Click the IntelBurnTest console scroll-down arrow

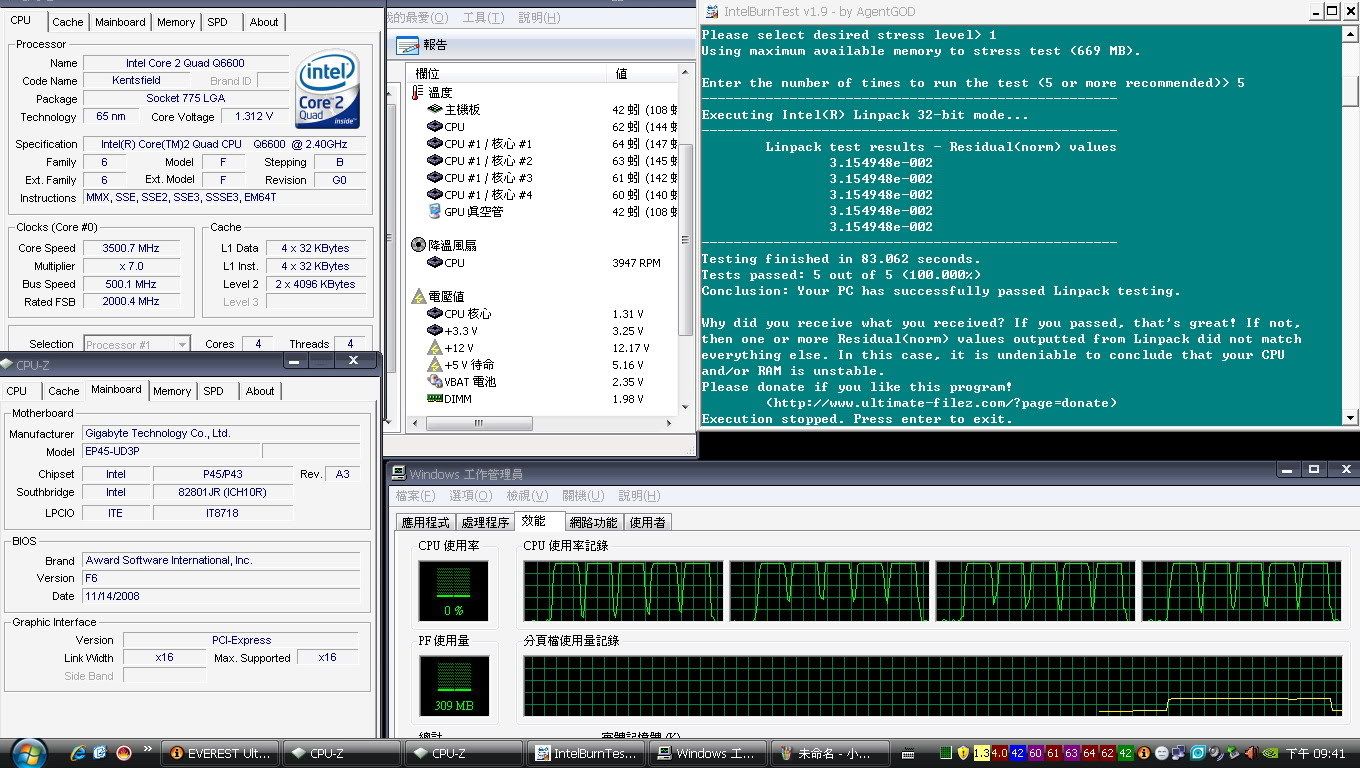pyautogui.click(x=1350, y=418)
